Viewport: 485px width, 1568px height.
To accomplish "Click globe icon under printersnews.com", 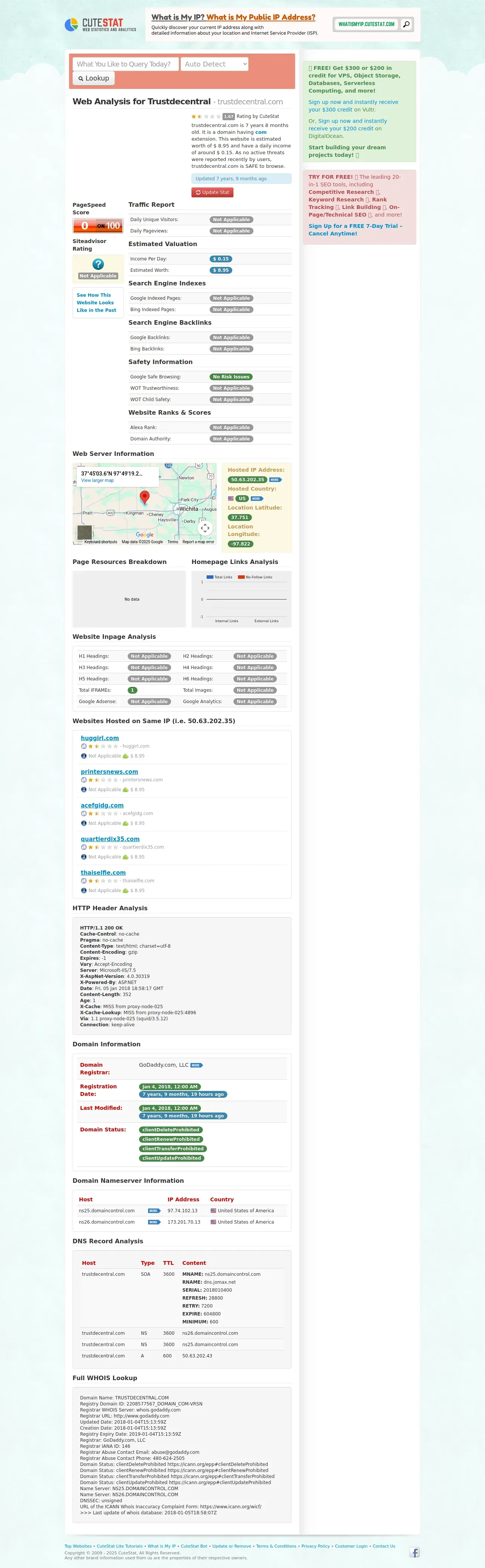I will [84, 780].
